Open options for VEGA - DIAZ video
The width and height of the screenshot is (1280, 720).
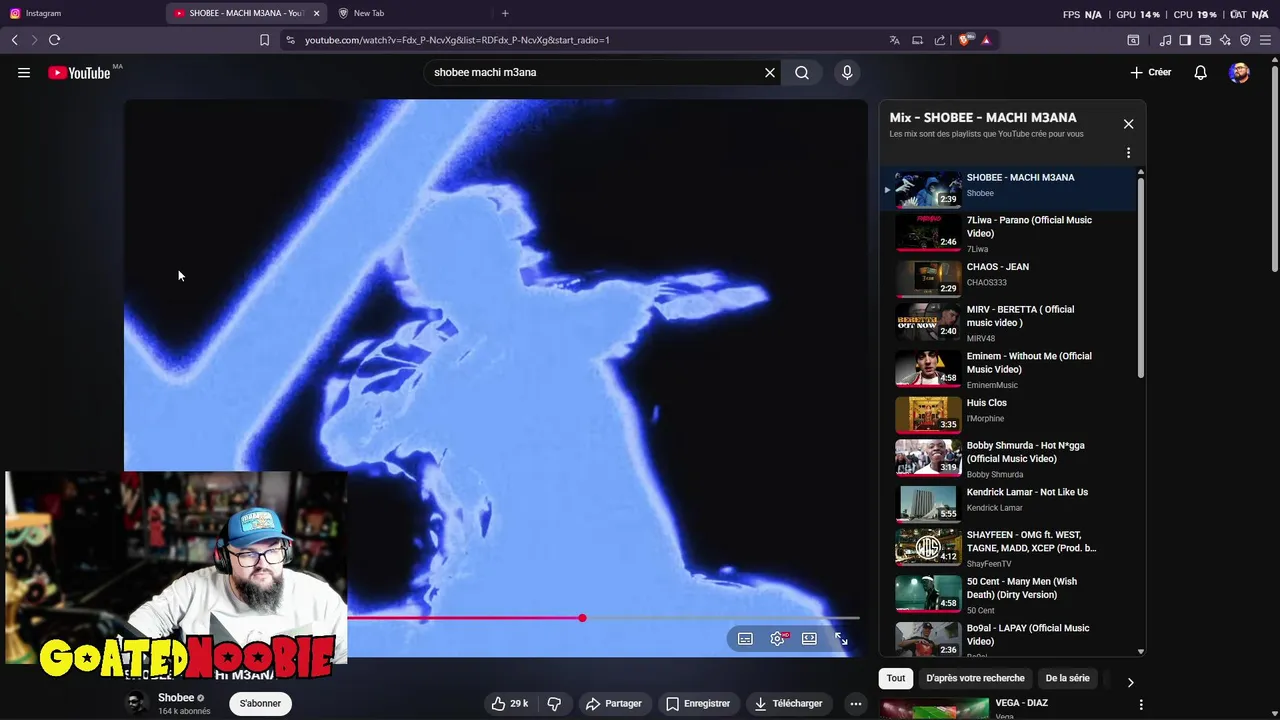coord(1141,705)
